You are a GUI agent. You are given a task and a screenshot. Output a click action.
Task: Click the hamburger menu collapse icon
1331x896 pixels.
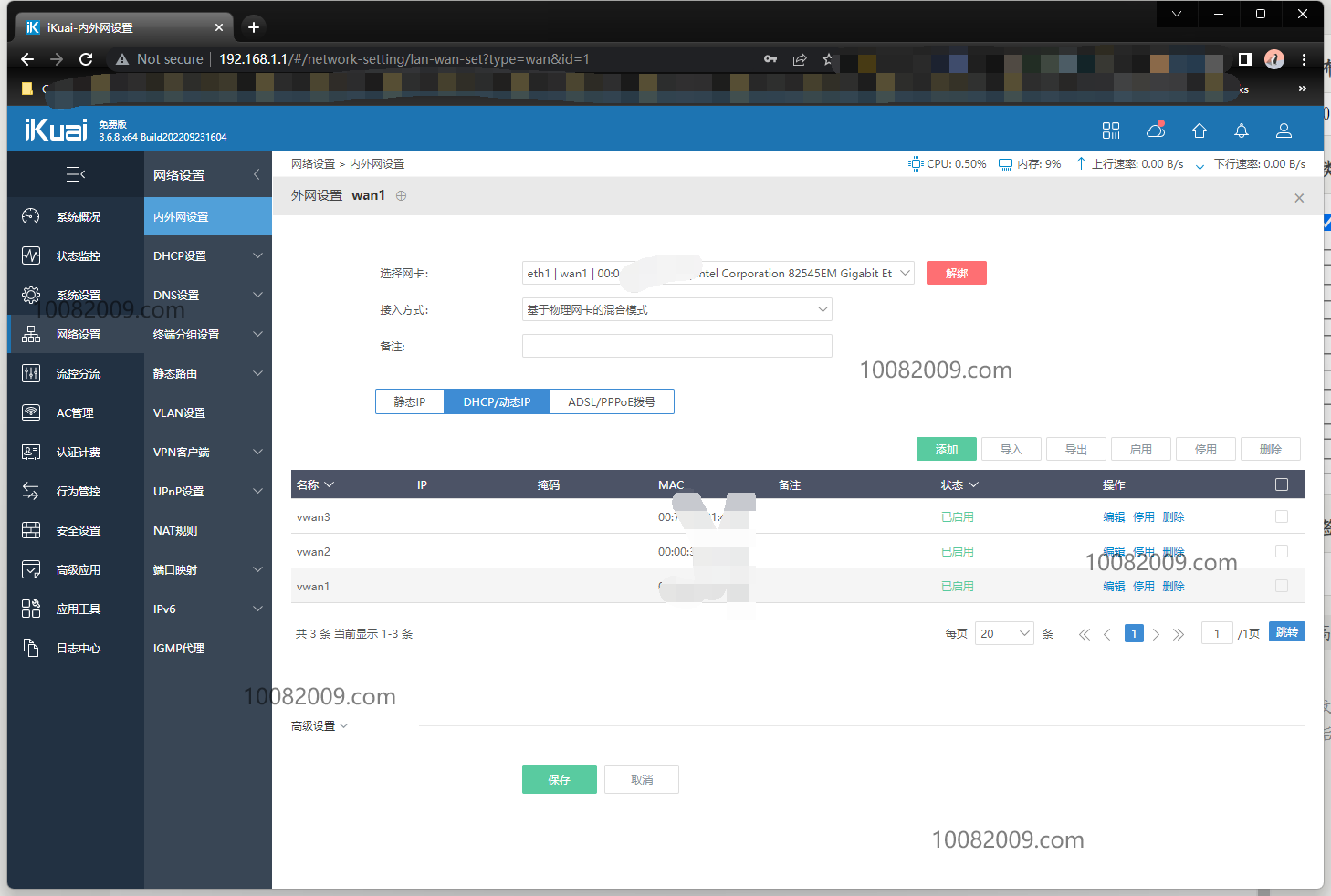coord(76,174)
